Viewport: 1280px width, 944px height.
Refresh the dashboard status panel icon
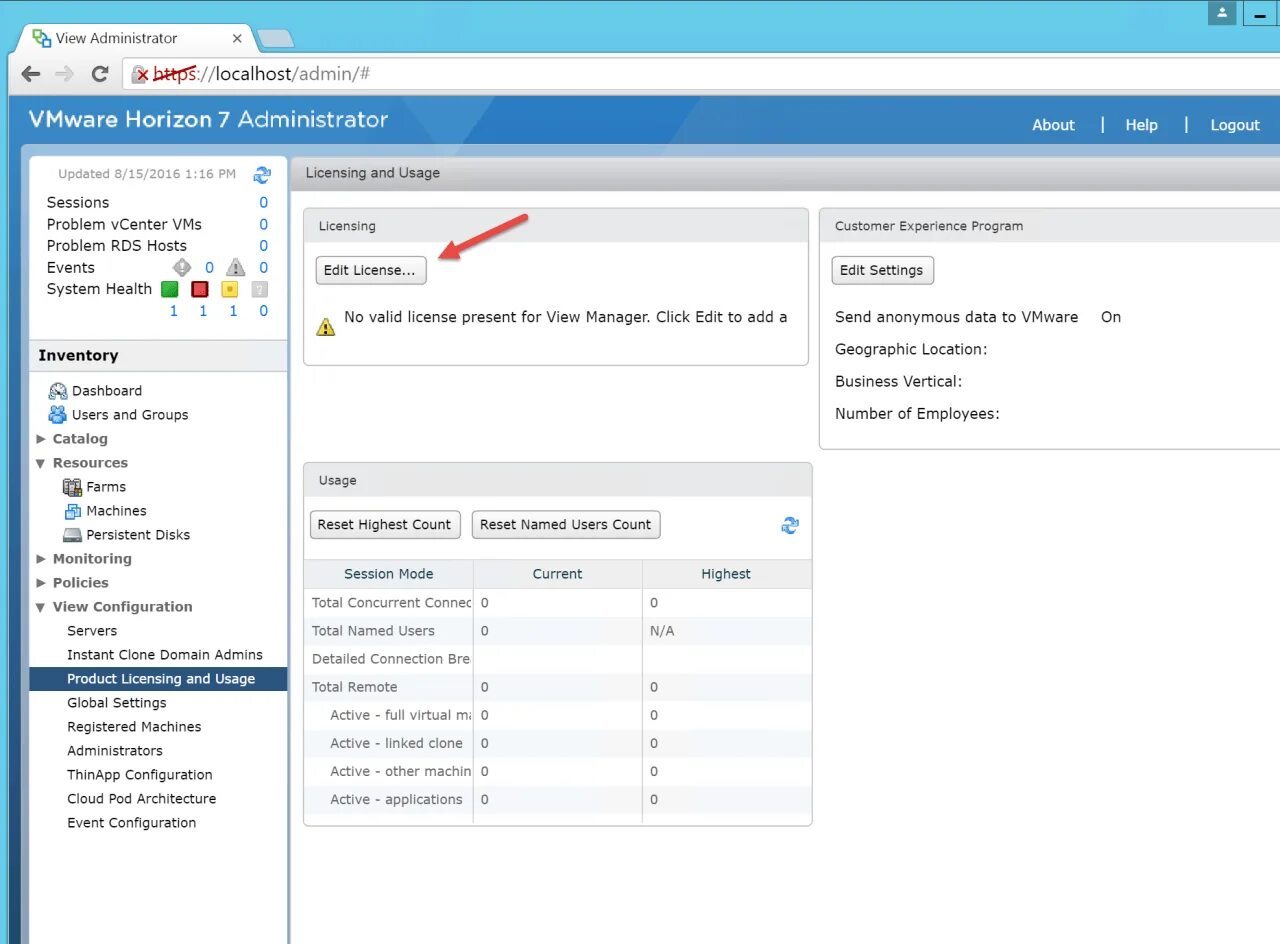(x=262, y=175)
